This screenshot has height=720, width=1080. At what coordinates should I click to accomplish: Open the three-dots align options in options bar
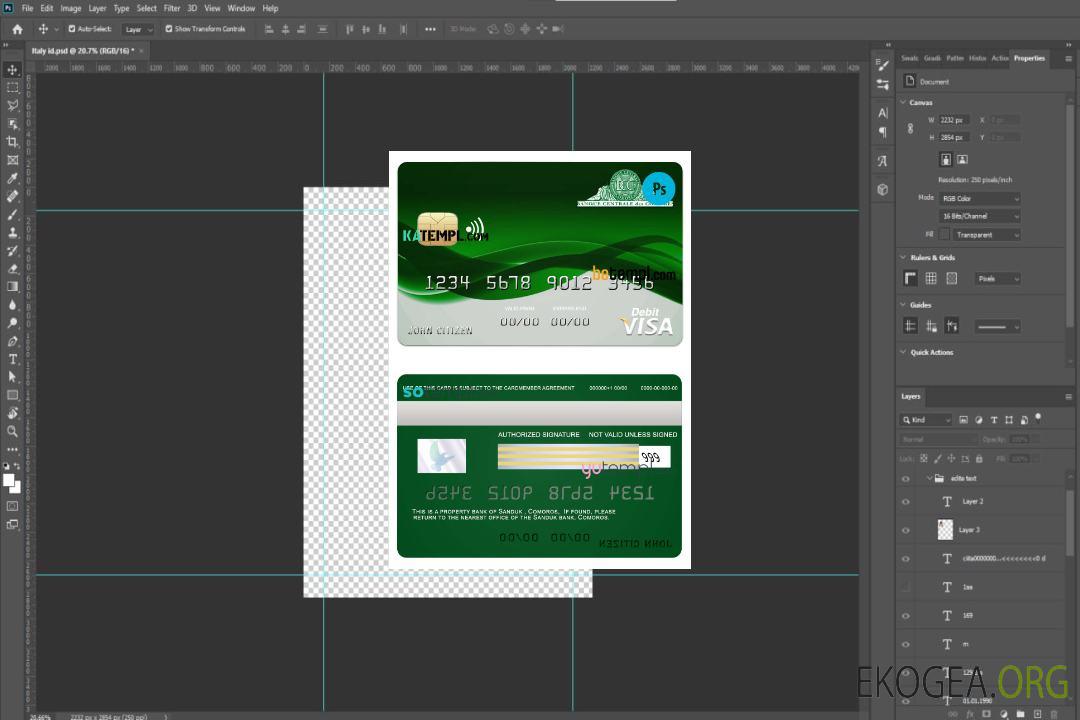coord(430,29)
